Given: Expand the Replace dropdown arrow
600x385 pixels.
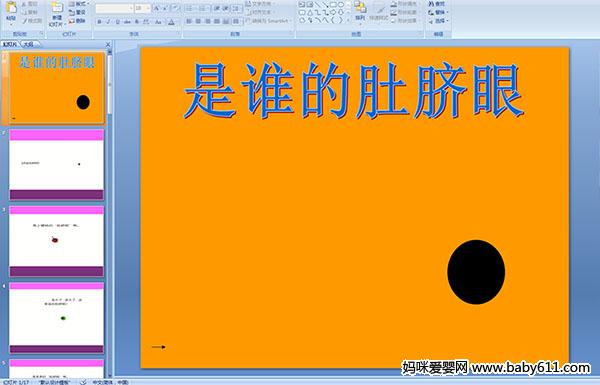Looking at the screenshot, I should [447, 12].
